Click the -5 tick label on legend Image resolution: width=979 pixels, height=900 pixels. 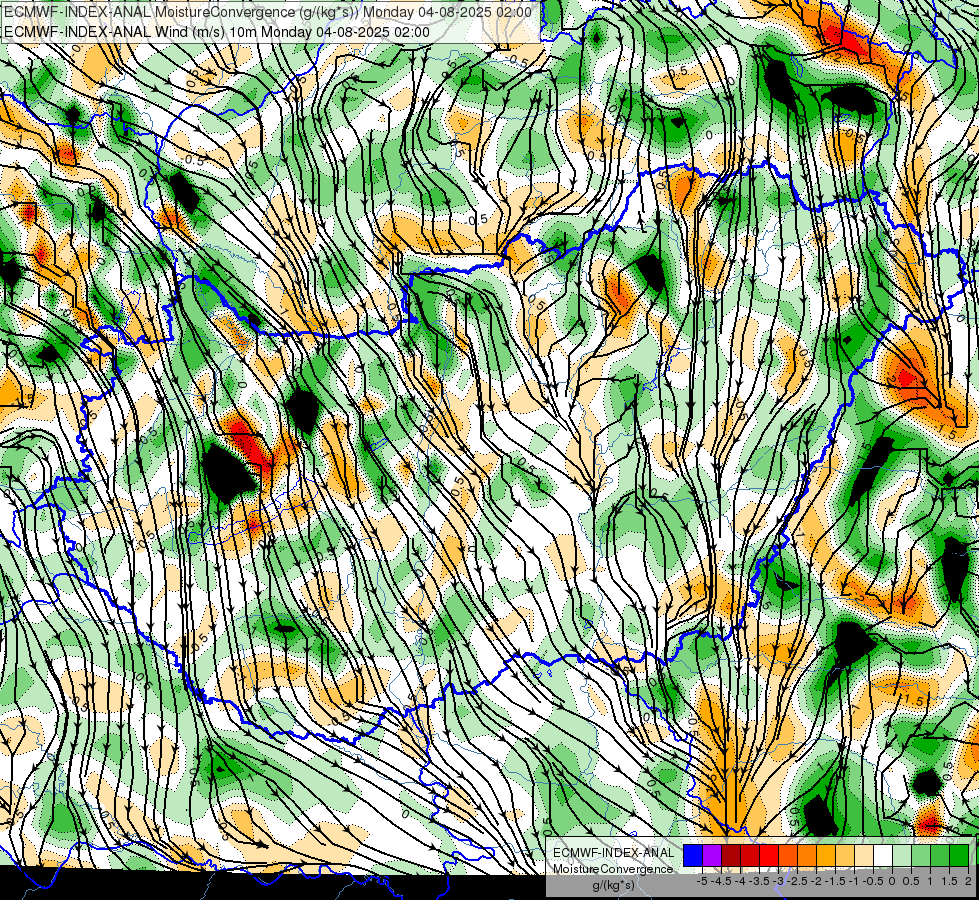[x=702, y=881]
